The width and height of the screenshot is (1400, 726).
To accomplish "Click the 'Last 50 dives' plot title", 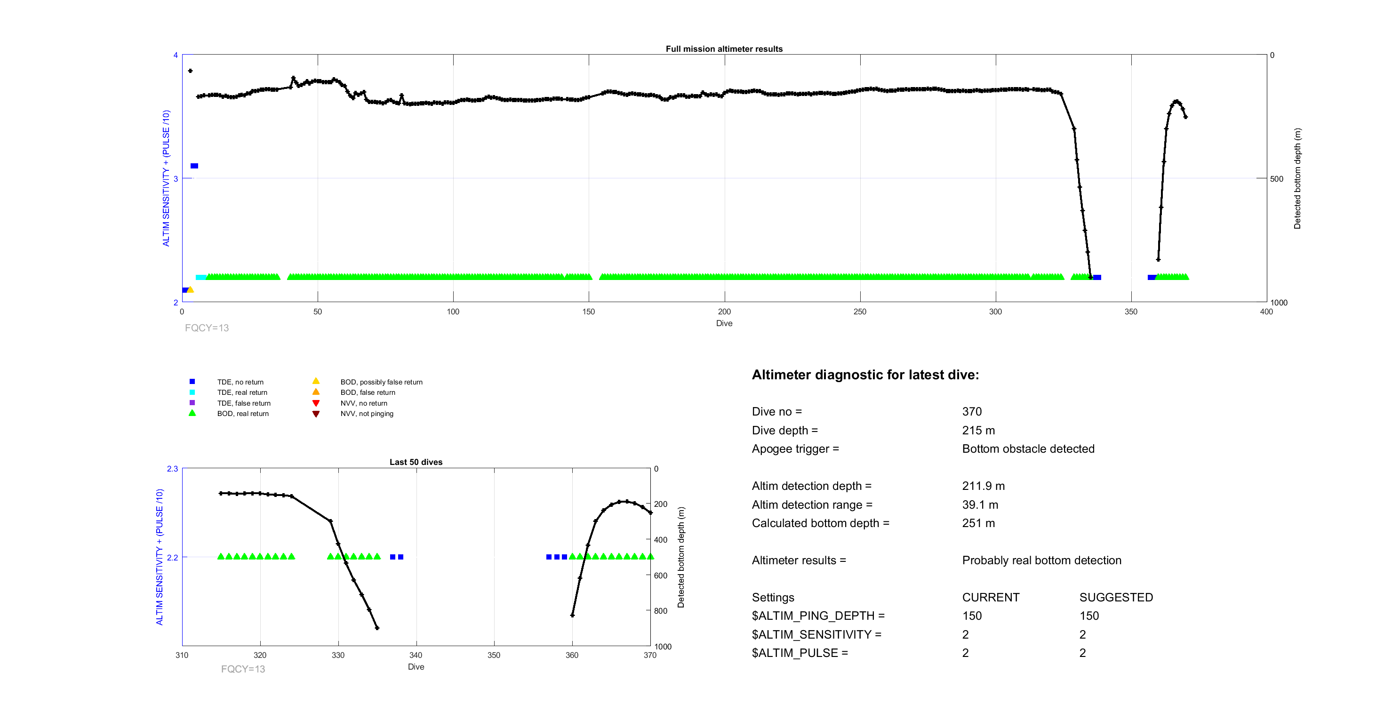I will coord(416,462).
